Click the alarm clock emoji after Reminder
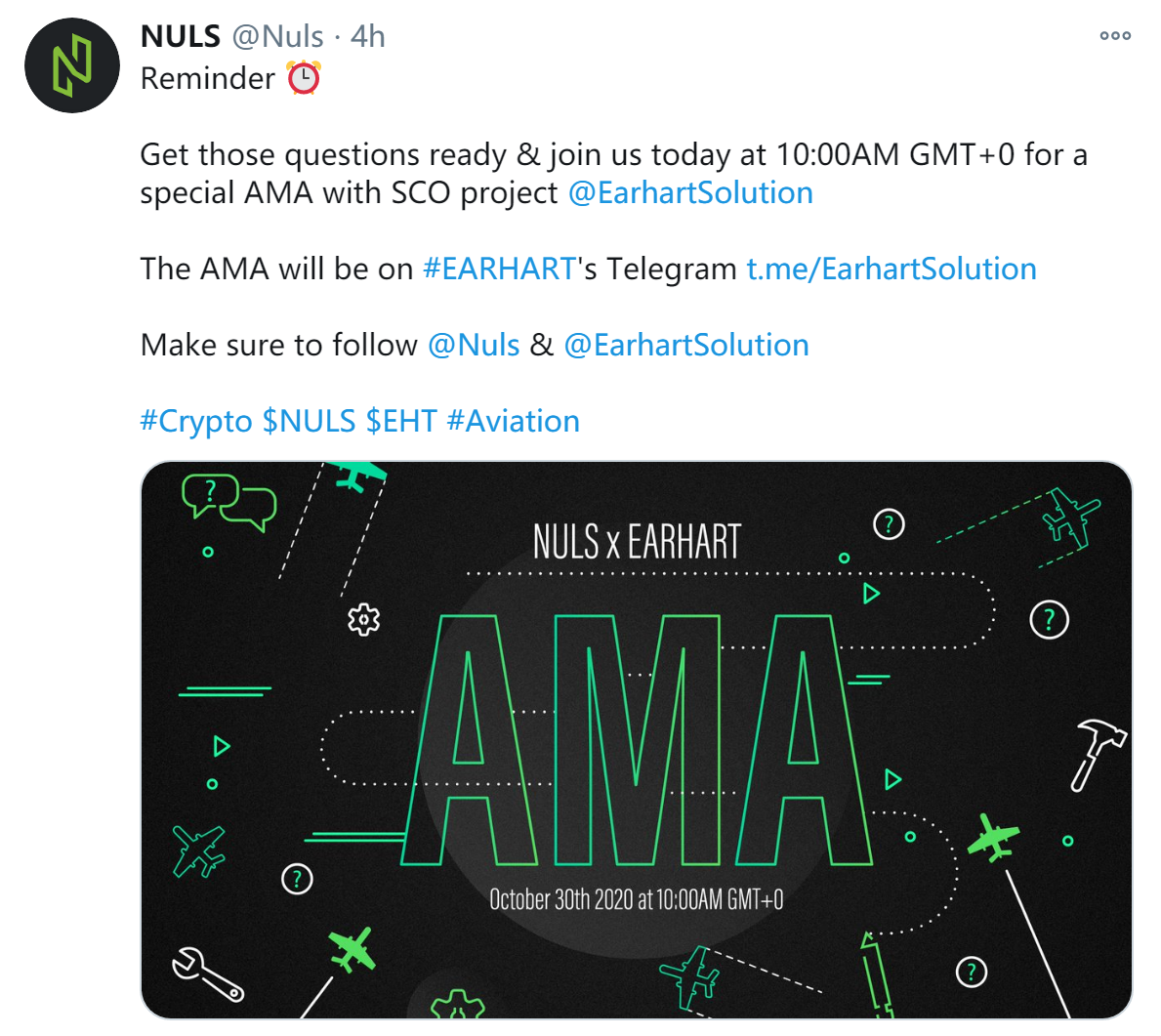1161x1036 pixels. [x=304, y=78]
